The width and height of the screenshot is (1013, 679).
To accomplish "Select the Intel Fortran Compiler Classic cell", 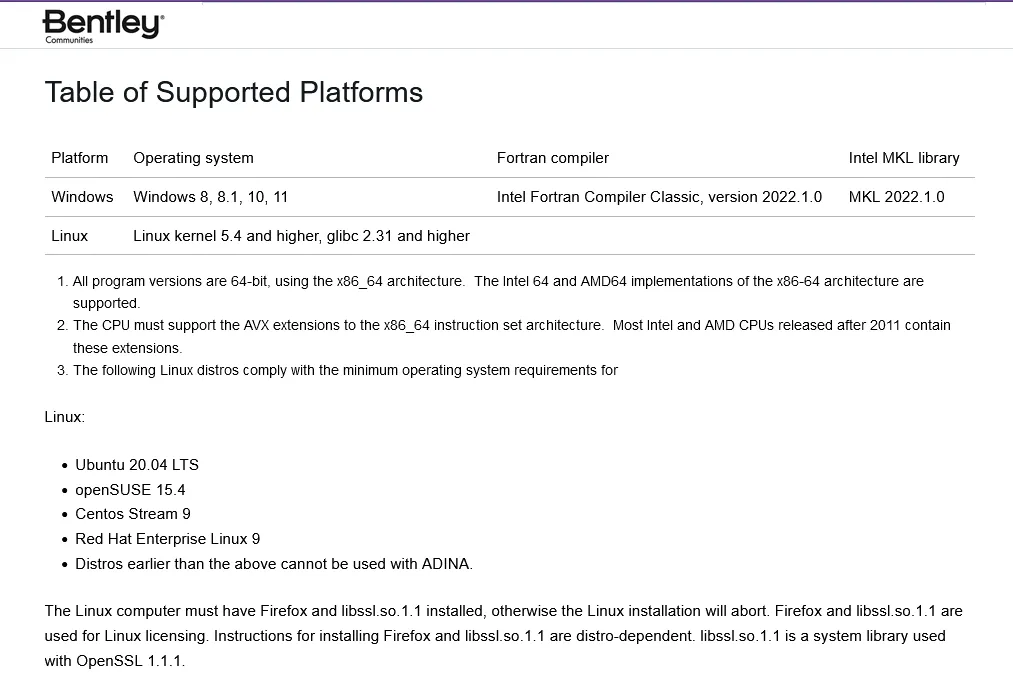I will [x=659, y=197].
